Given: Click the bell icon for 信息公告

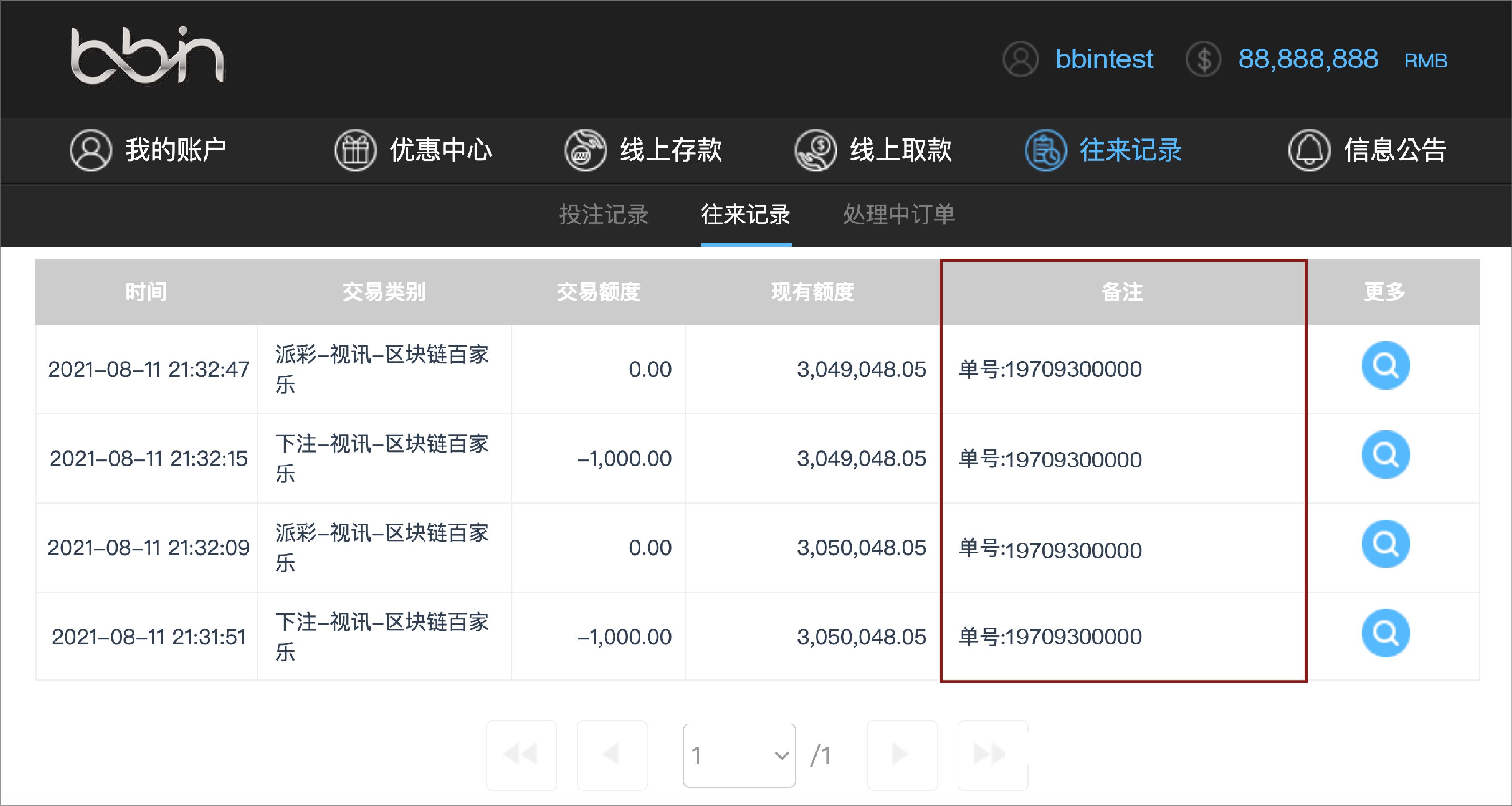Looking at the screenshot, I should pos(1308,150).
